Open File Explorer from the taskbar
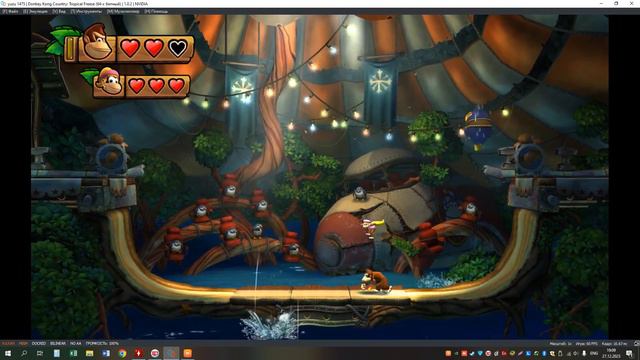 89,353
